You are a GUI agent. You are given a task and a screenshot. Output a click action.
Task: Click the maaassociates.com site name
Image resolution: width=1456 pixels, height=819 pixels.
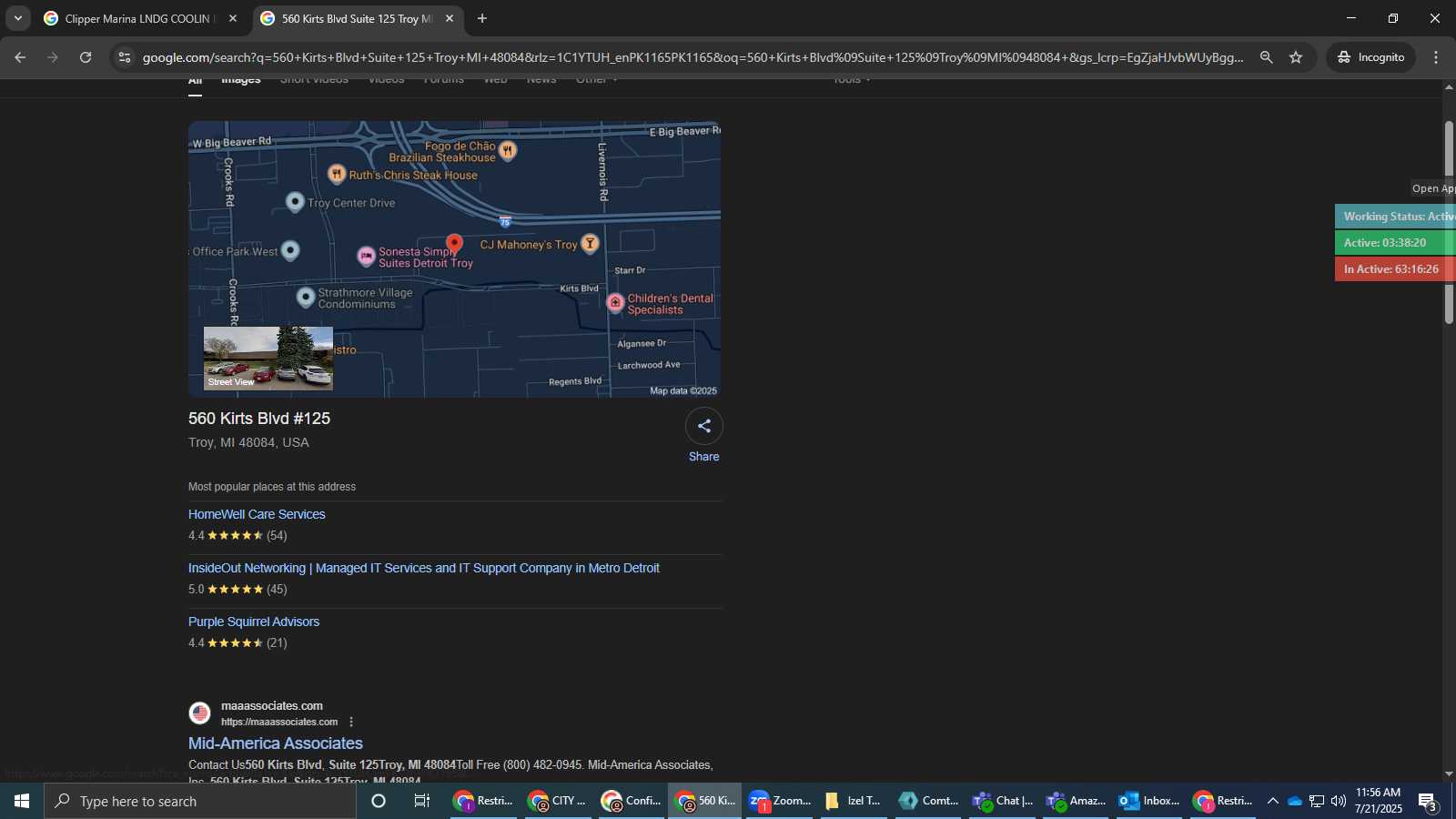271,705
